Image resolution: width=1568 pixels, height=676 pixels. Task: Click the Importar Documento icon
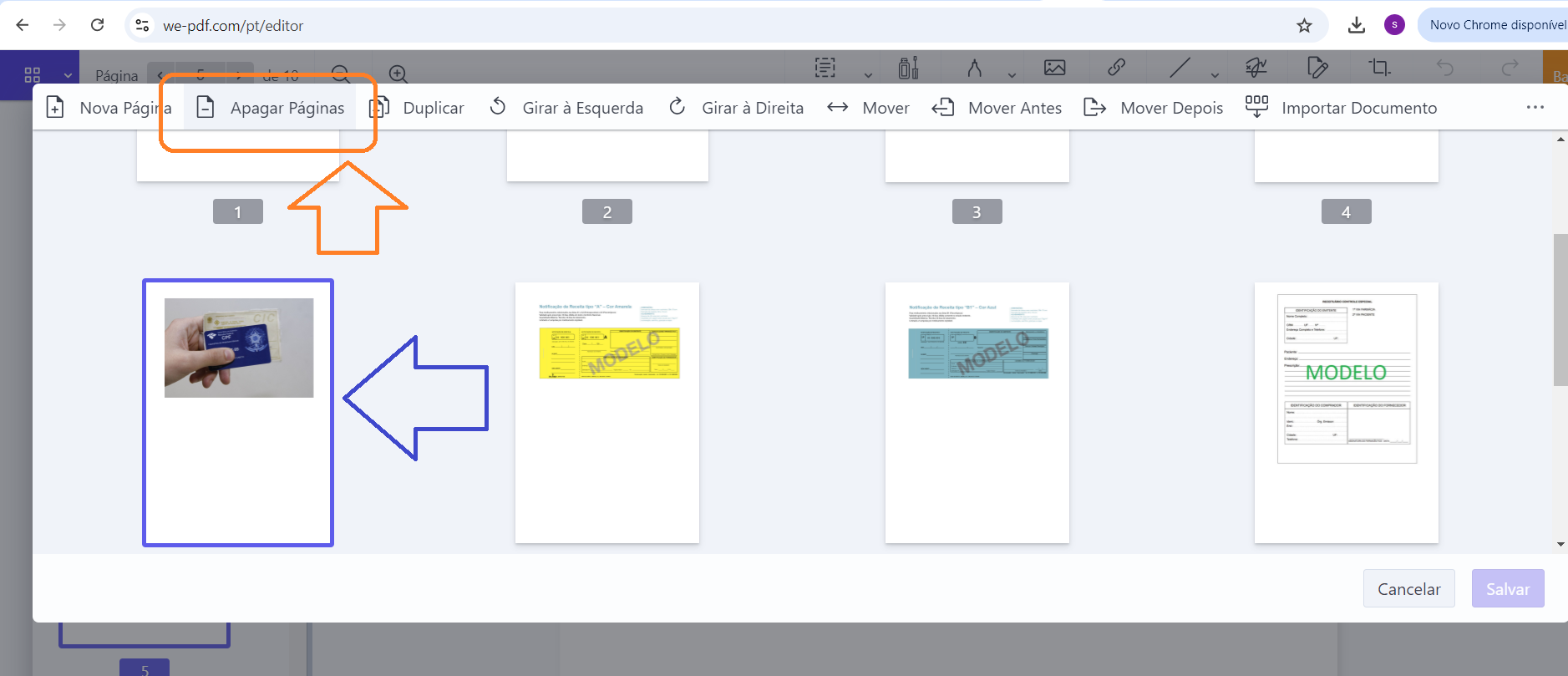pyautogui.click(x=1256, y=107)
